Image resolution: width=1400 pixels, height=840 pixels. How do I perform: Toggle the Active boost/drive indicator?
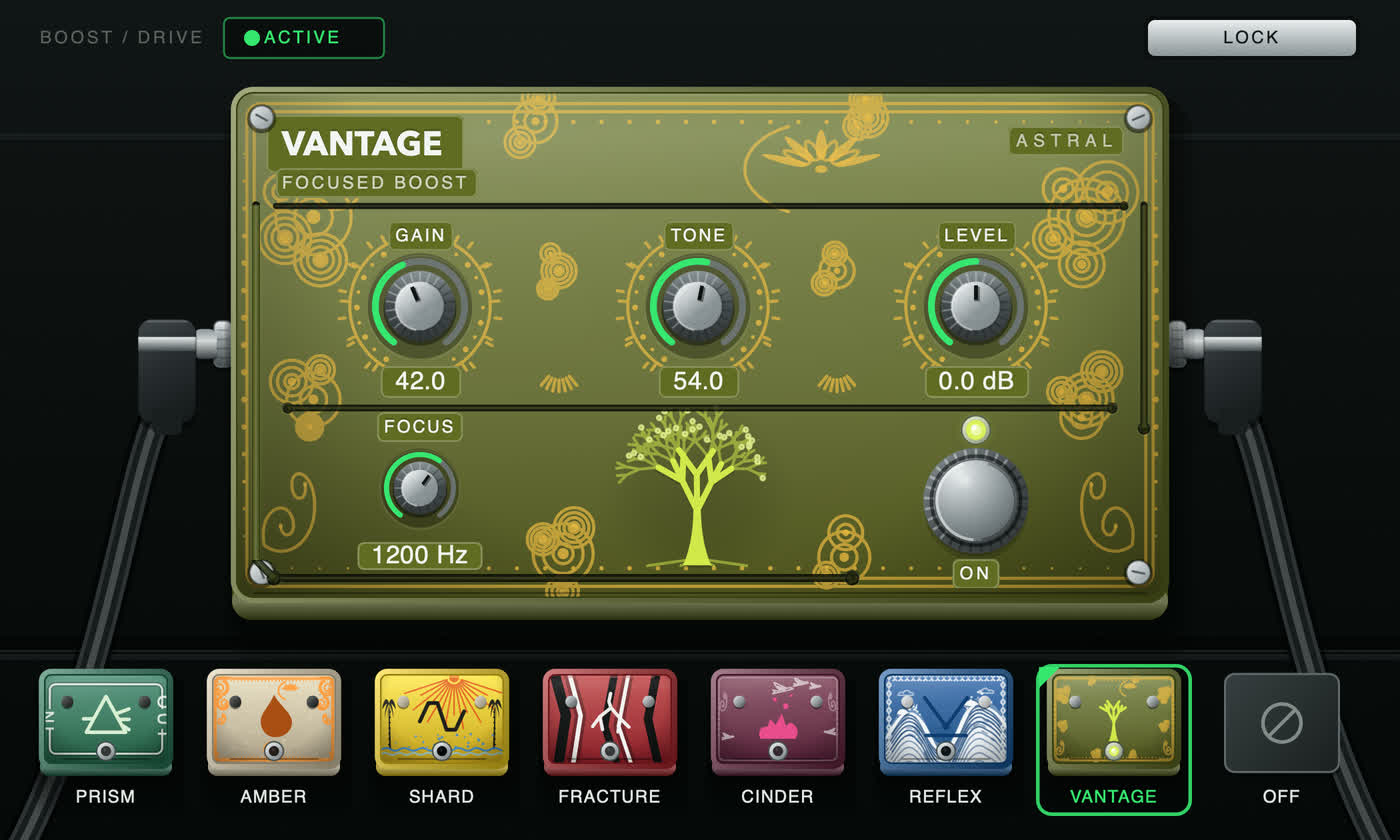[x=304, y=38]
